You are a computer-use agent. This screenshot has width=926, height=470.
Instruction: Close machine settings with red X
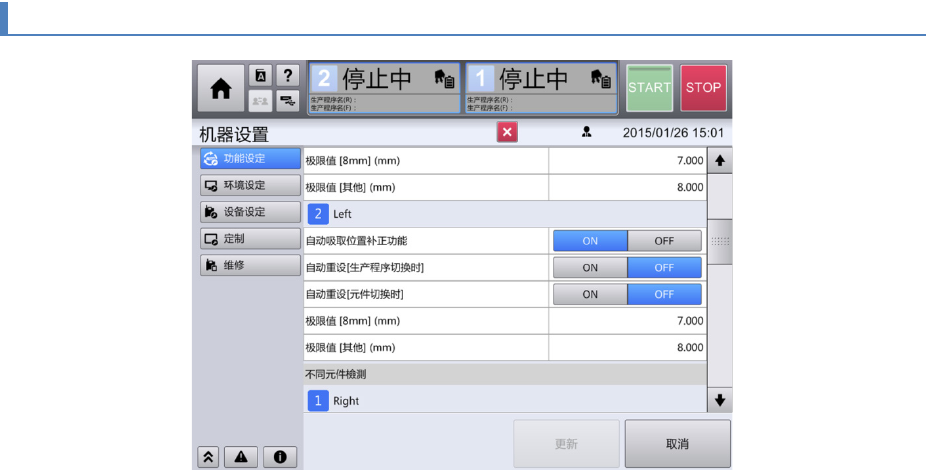[507, 132]
